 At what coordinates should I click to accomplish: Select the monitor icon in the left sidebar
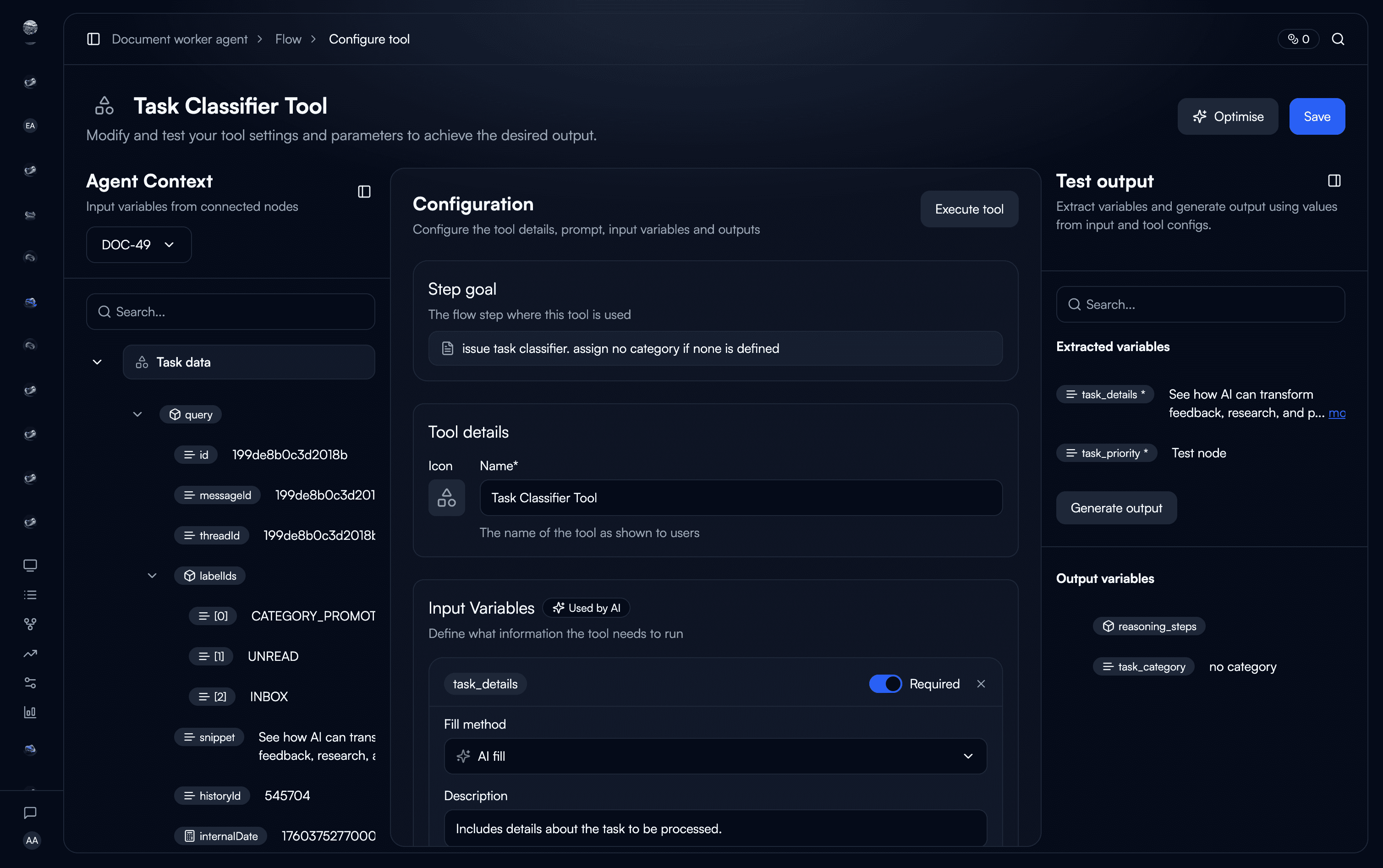pyautogui.click(x=30, y=565)
